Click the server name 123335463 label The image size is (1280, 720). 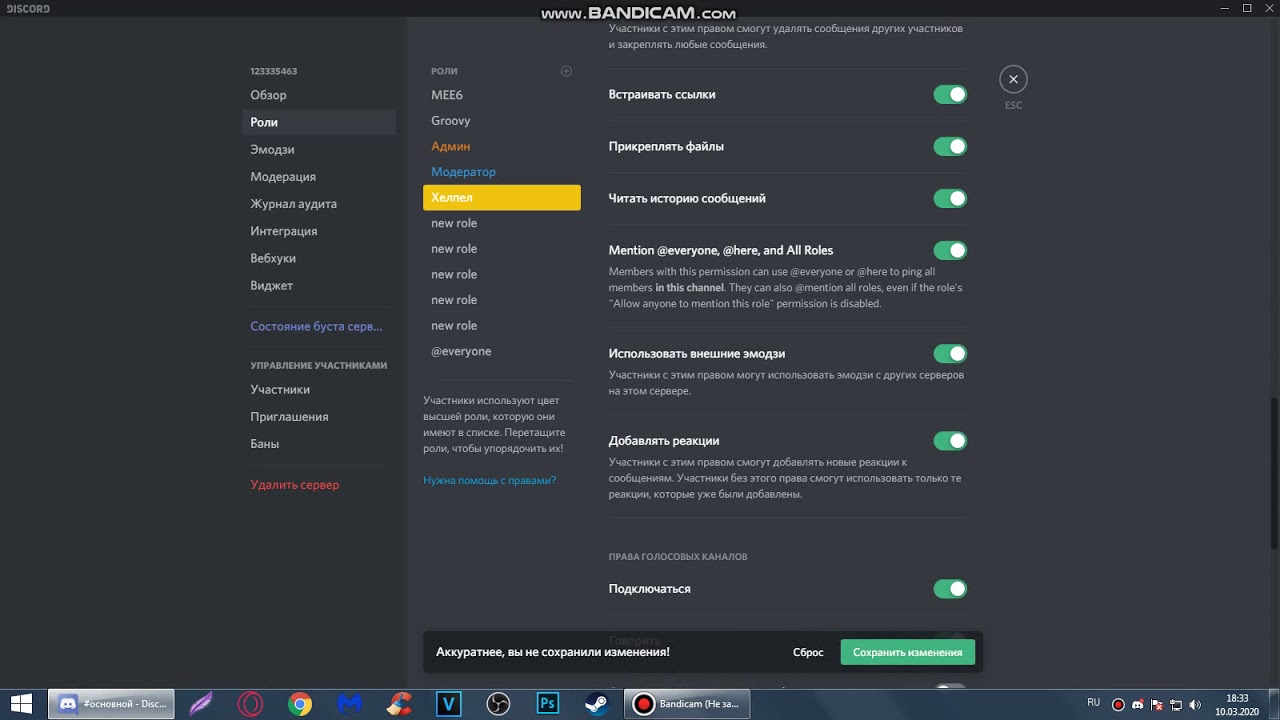point(274,71)
